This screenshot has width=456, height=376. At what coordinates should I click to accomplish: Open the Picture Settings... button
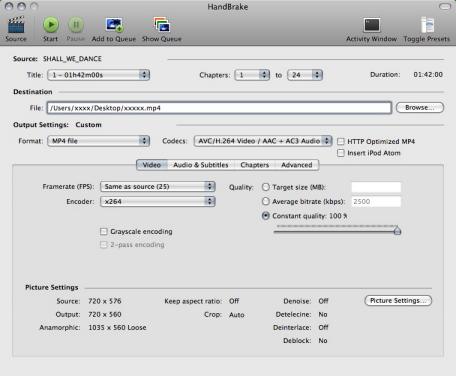(398, 300)
